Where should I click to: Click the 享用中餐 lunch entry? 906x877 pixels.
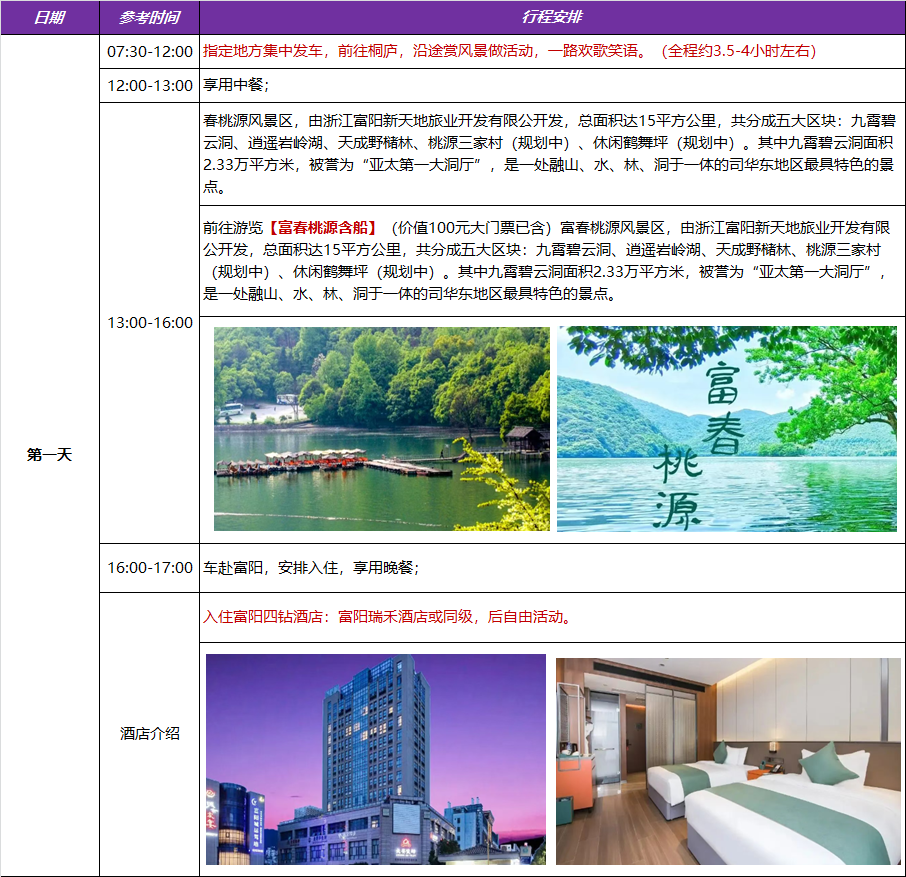click(x=236, y=85)
